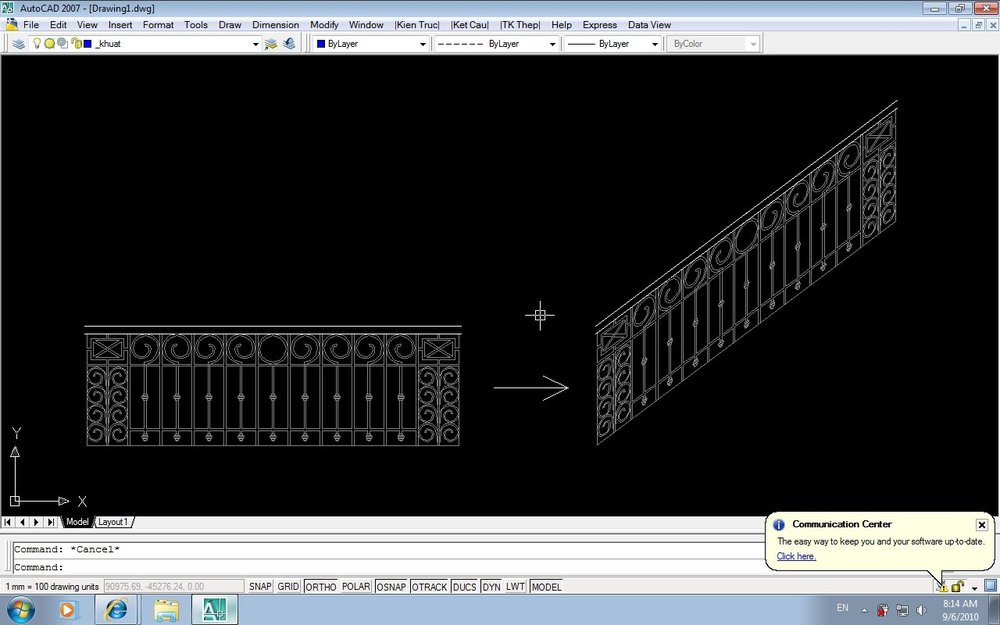Open the Kien Truc menu
1000x625 pixels.
click(417, 25)
